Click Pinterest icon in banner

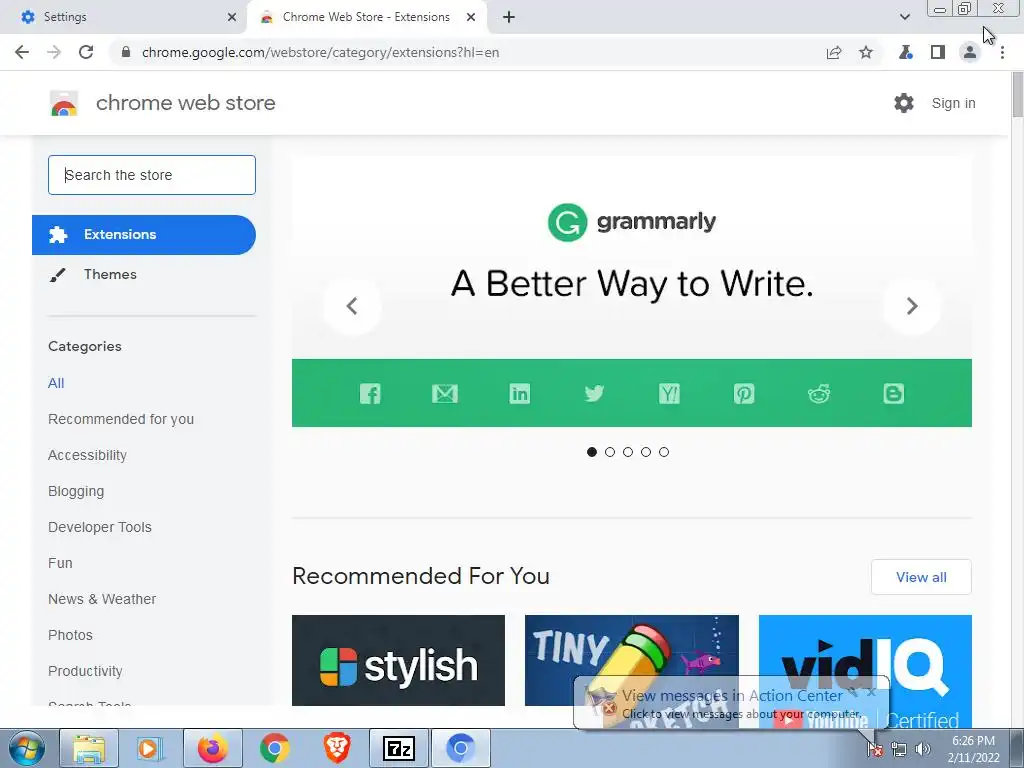744,393
